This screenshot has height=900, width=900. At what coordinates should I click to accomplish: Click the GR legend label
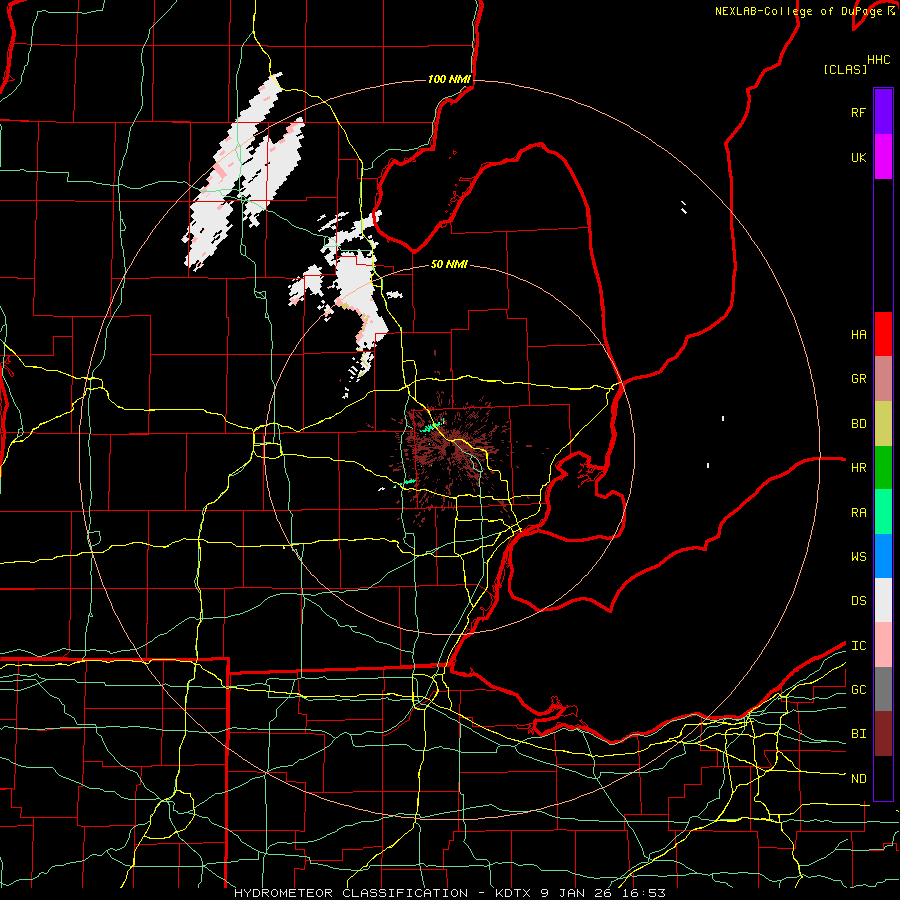coord(858,379)
